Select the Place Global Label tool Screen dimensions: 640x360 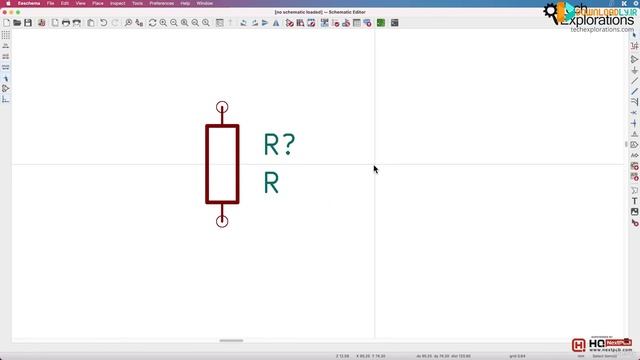click(634, 144)
